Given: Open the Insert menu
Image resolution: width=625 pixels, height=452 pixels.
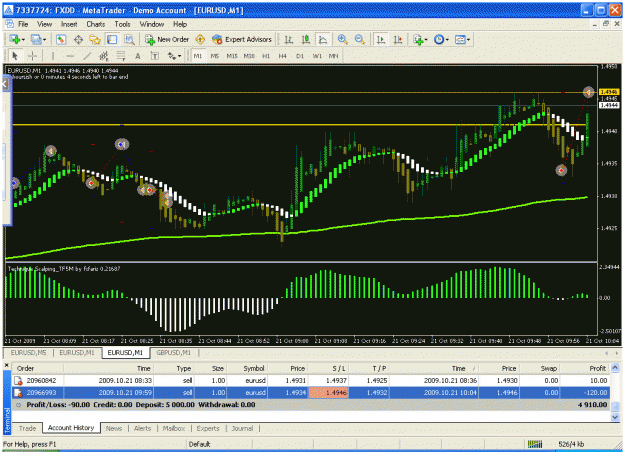Looking at the screenshot, I should pyautogui.click(x=69, y=24).
